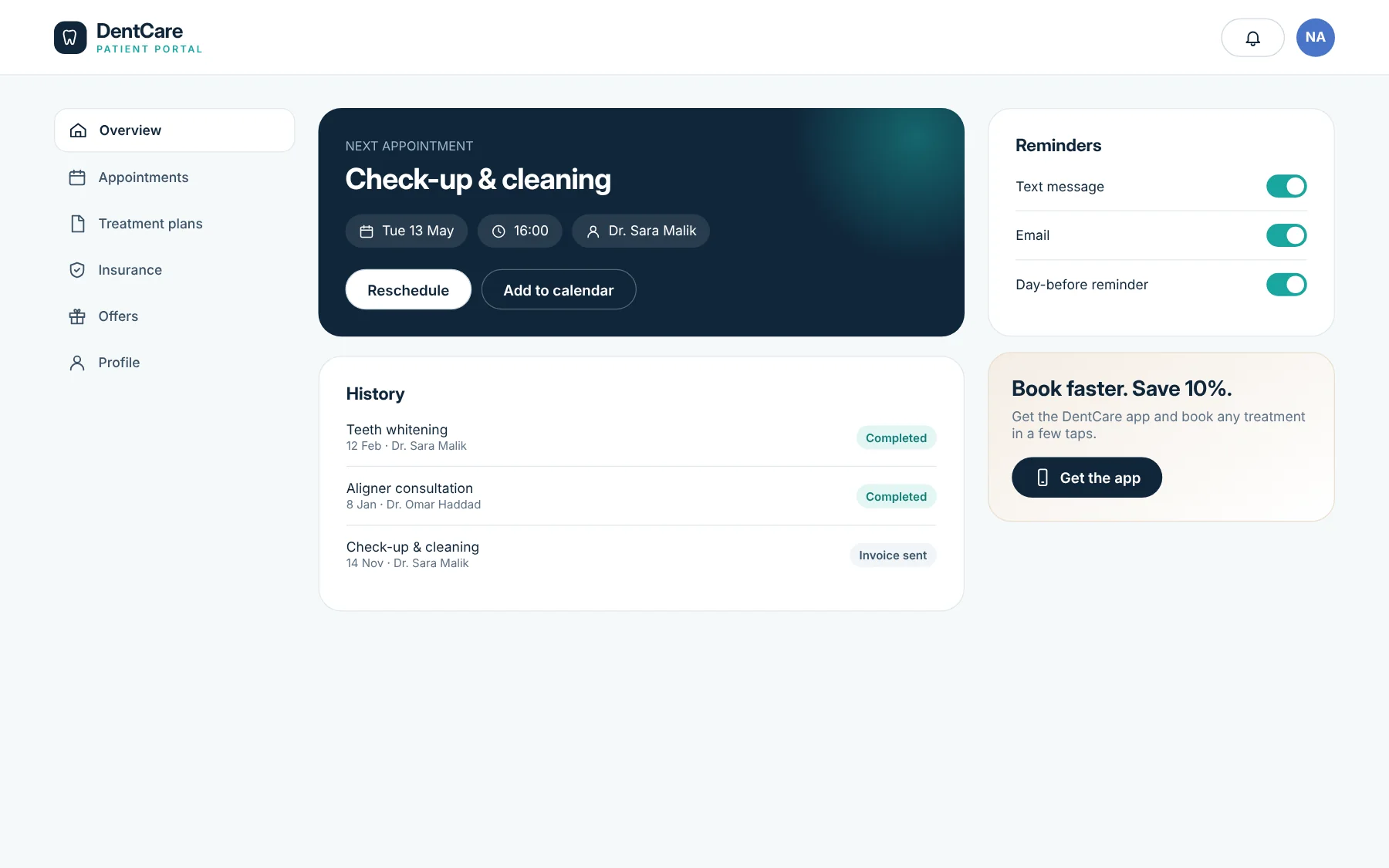The height and width of the screenshot is (868, 1389).
Task: Click the clock icon in the 16:00 chip
Action: 498,231
